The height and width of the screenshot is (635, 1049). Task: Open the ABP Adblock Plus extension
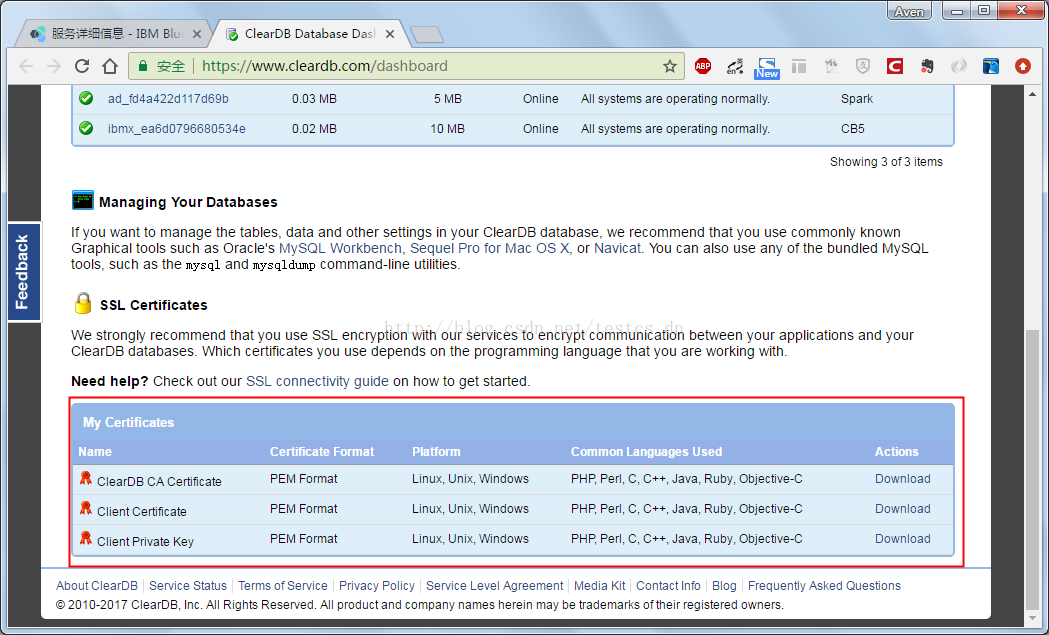point(702,66)
